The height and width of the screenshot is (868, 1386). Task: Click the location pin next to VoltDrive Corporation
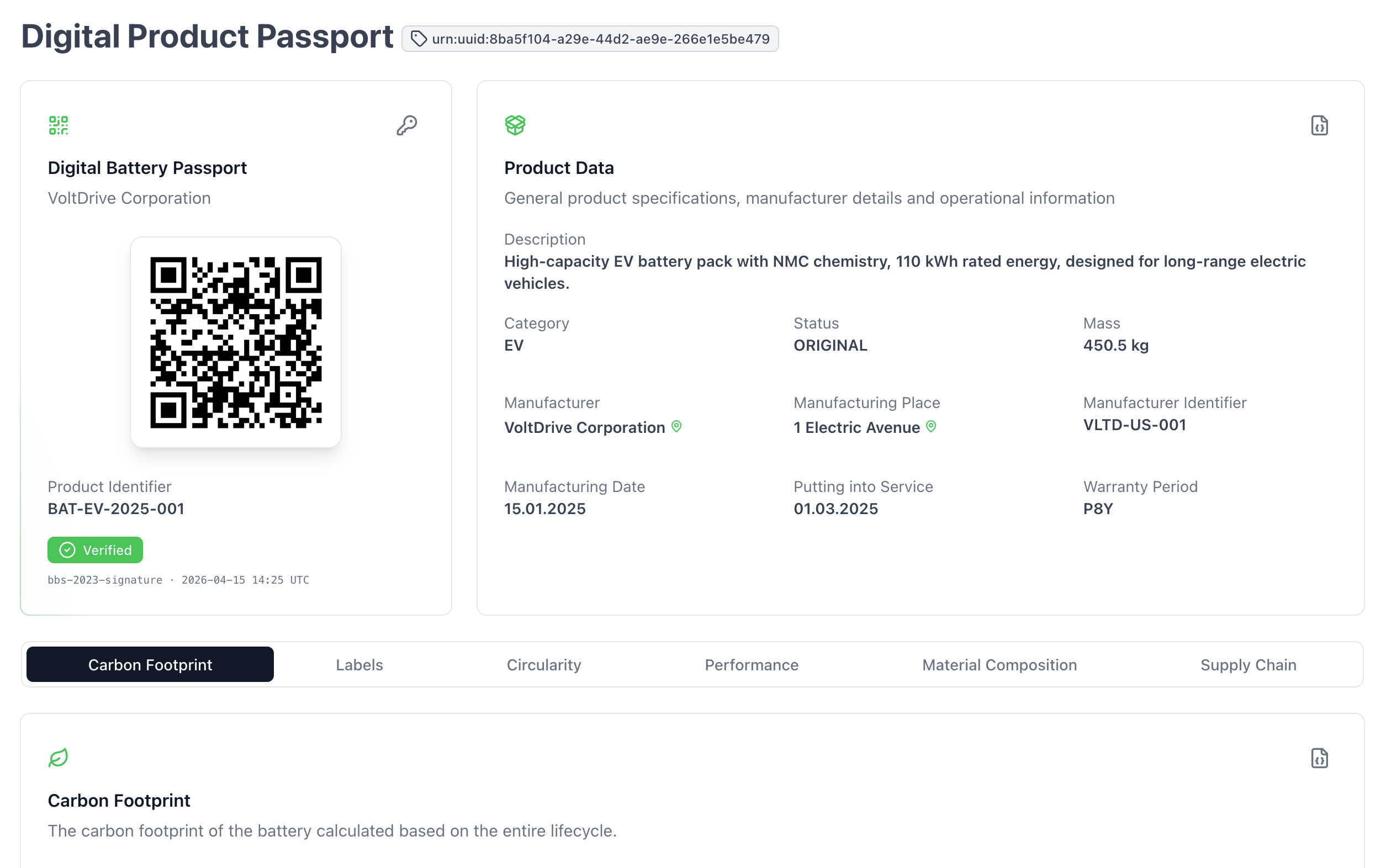pyautogui.click(x=676, y=426)
